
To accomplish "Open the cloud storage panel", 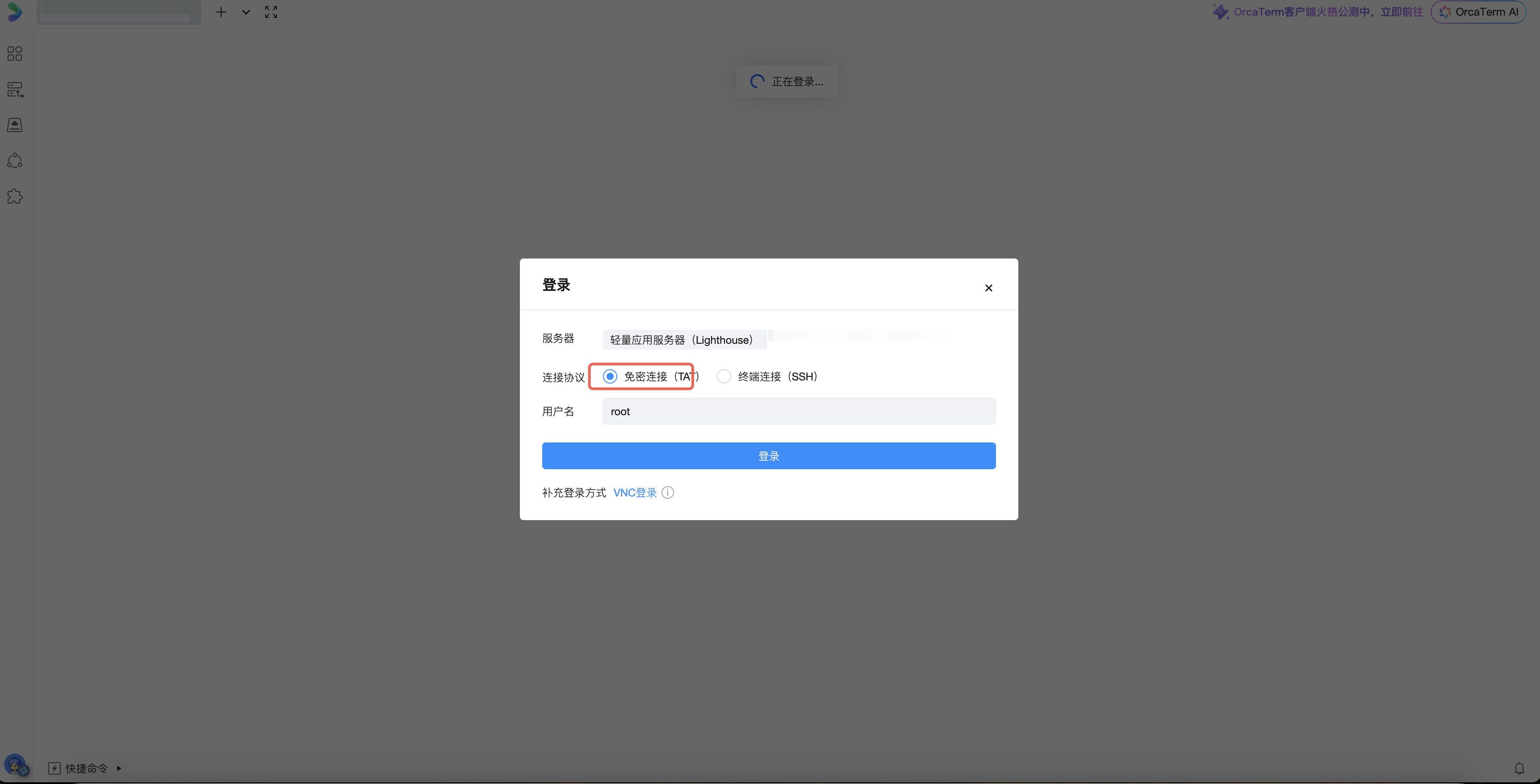I will click(x=15, y=125).
